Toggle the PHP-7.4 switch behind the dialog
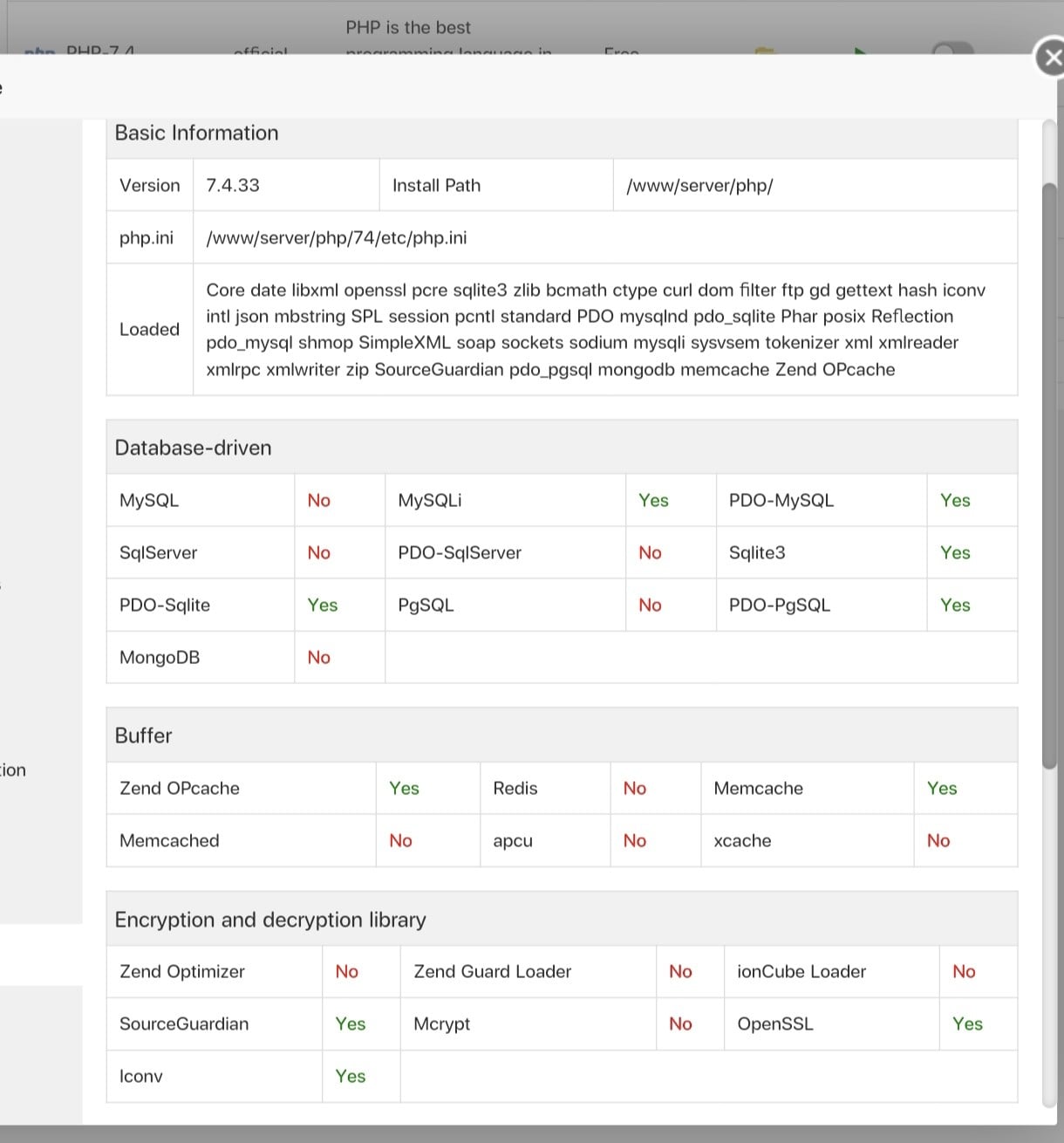Image resolution: width=1064 pixels, height=1143 pixels. coord(952,49)
